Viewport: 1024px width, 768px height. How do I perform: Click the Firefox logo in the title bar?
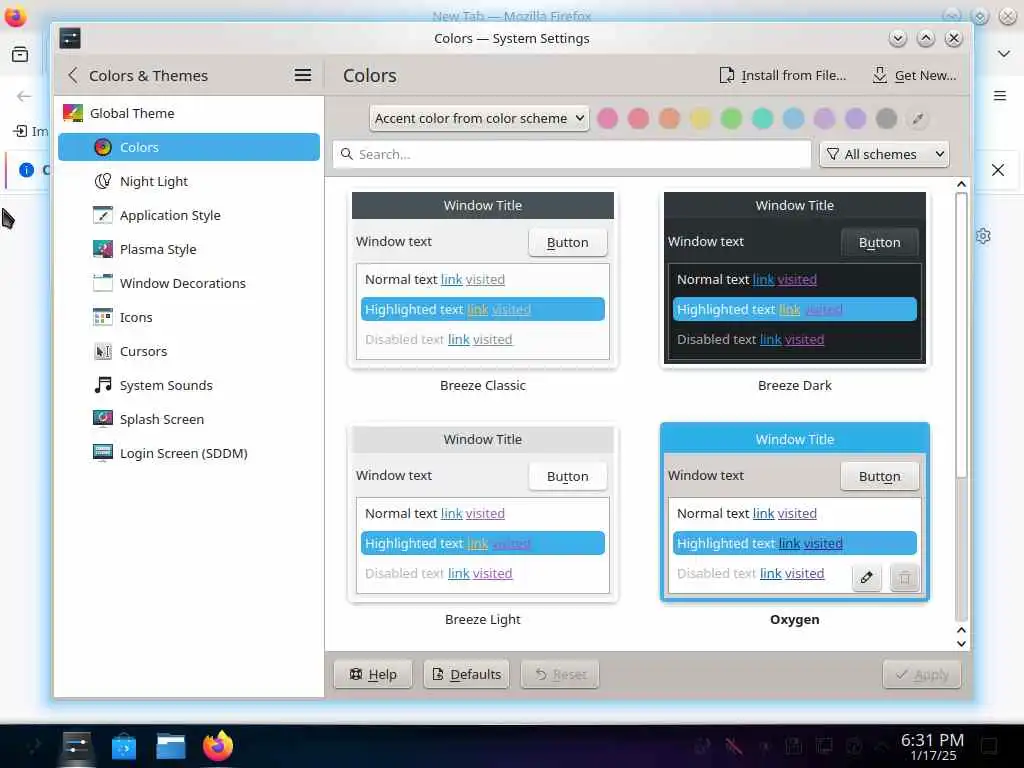tap(15, 16)
